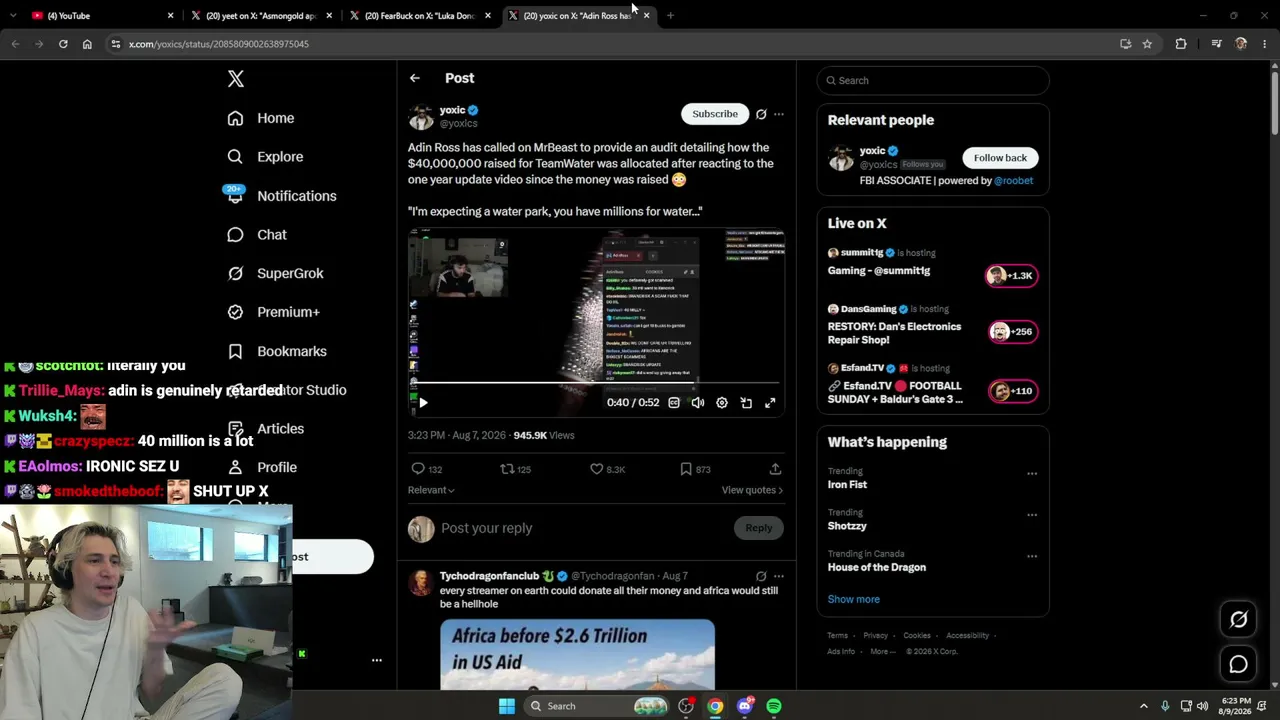Click the Grok icon on yoxic's post
Screen dimensions: 1280x720
tap(761, 114)
